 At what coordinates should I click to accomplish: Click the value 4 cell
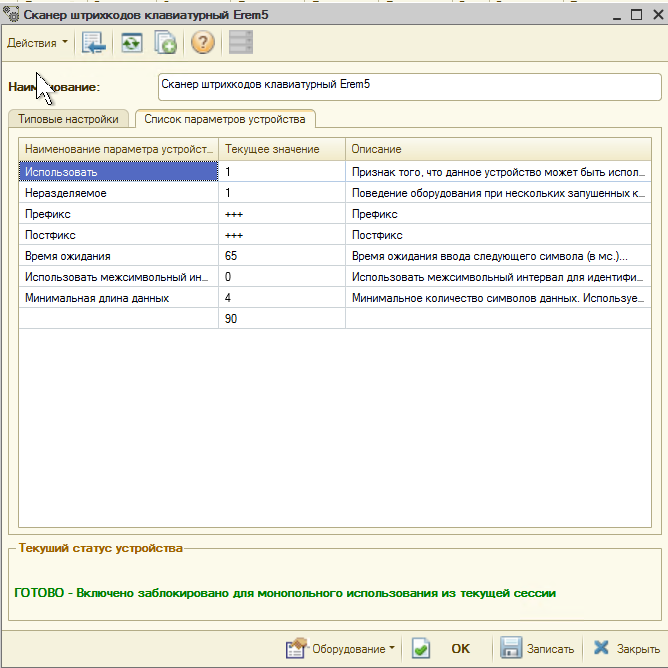282,298
